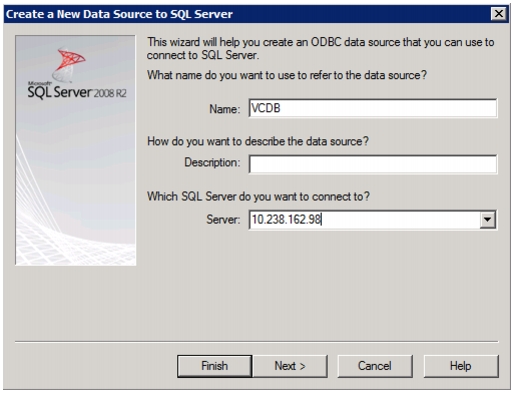Click the wizard ODBC introduction text
The width and height of the screenshot is (513, 410).
320,48
